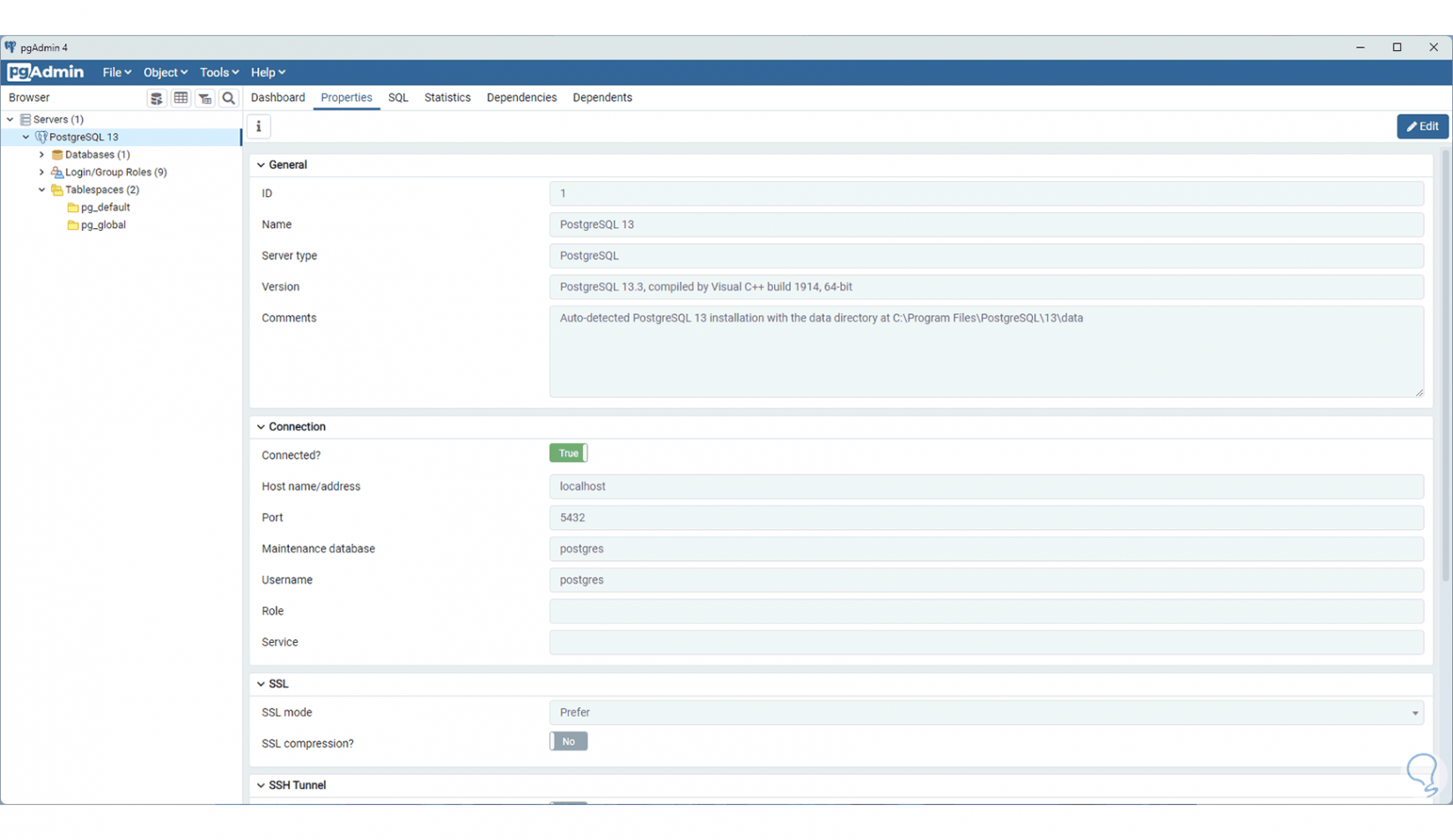Collapse the PostgreSQL 13 tree node
This screenshot has height=840, width=1453.
[26, 136]
